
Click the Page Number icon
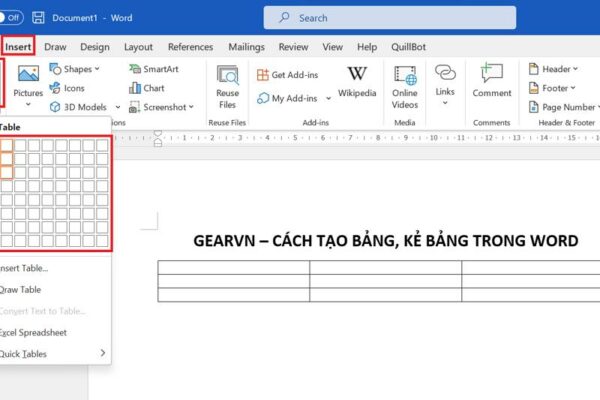tap(533, 107)
